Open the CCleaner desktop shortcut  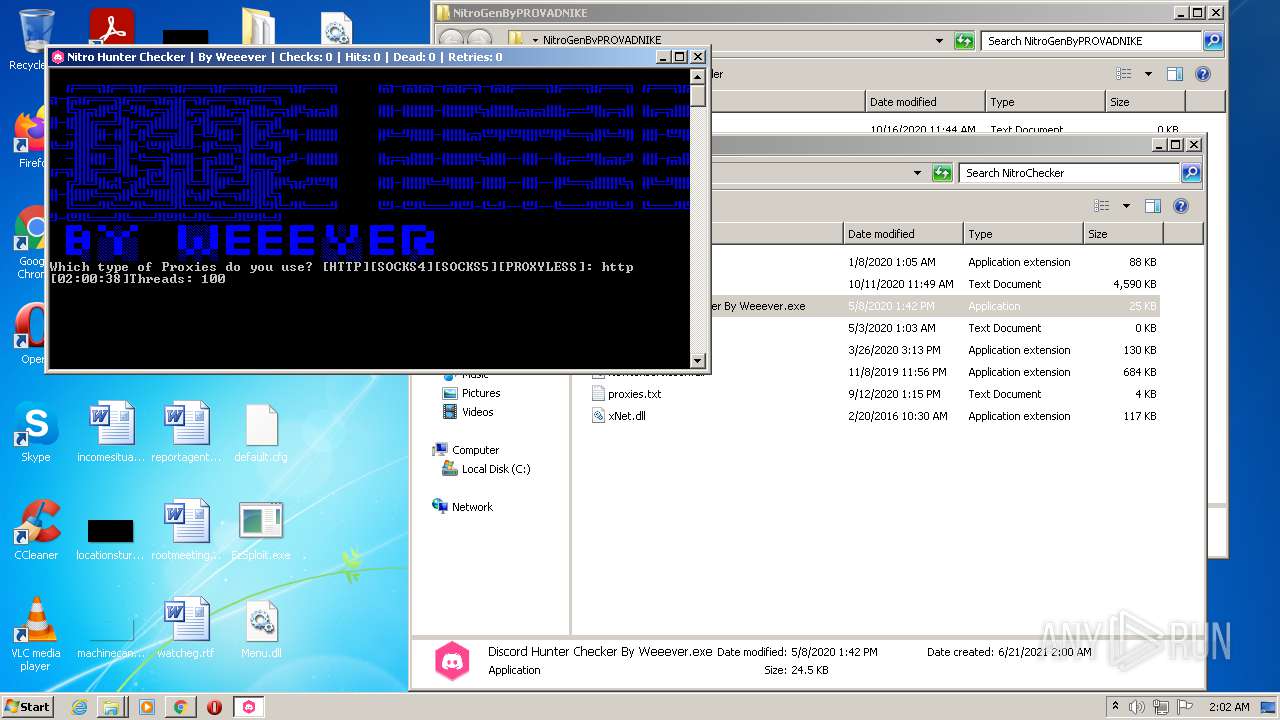[x=36, y=530]
